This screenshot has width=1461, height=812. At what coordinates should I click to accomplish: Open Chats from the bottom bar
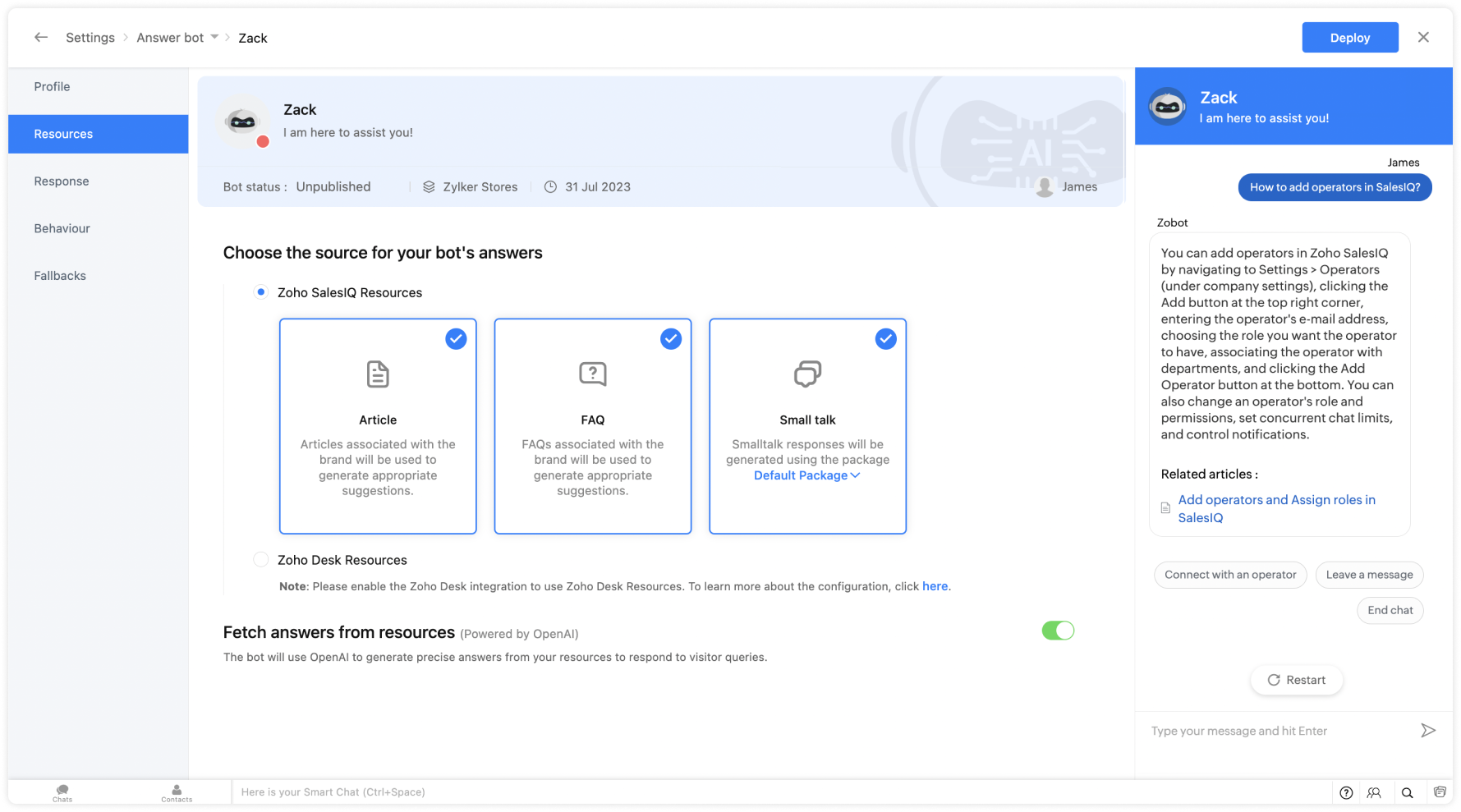coord(62,792)
